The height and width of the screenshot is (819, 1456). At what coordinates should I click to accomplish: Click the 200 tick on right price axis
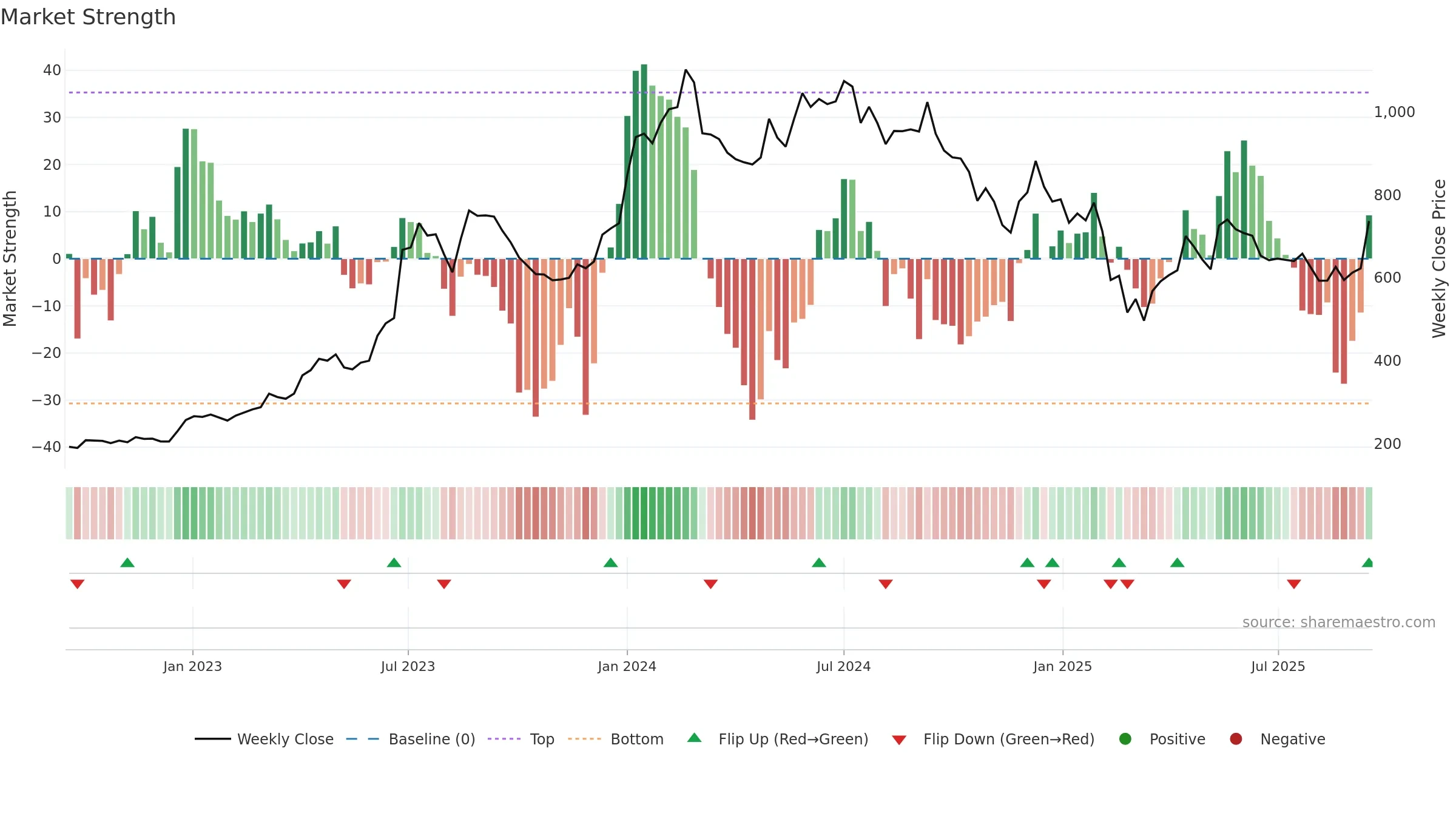click(x=1387, y=444)
